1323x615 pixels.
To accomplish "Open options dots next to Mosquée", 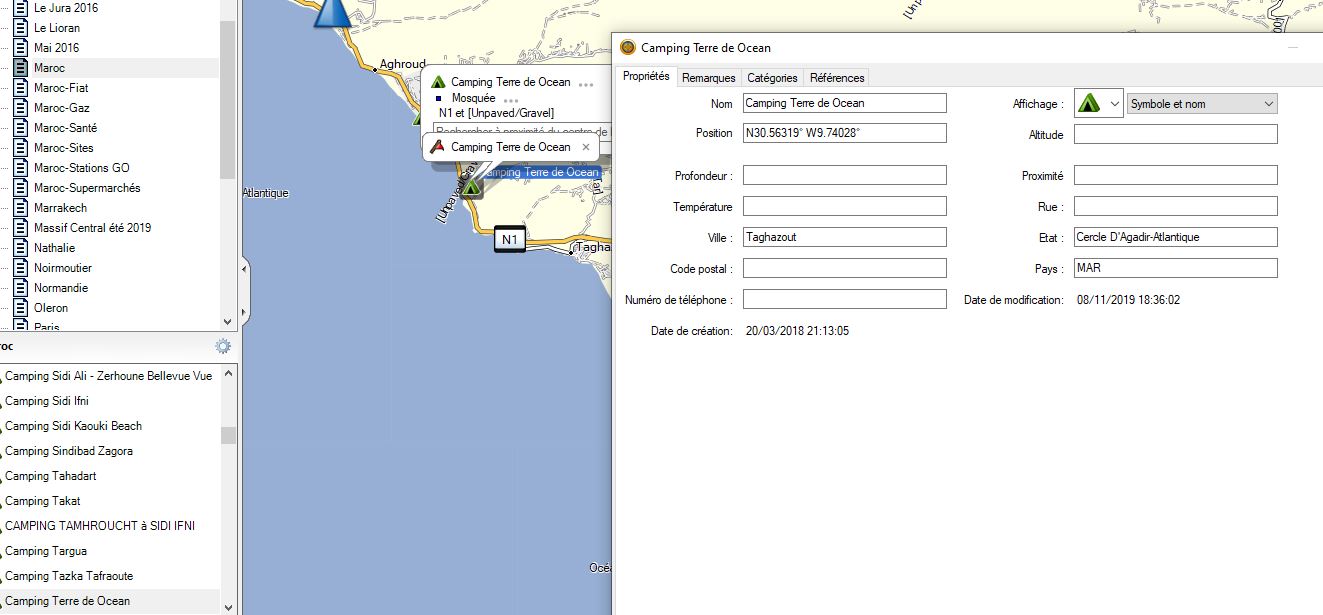I will tap(511, 99).
